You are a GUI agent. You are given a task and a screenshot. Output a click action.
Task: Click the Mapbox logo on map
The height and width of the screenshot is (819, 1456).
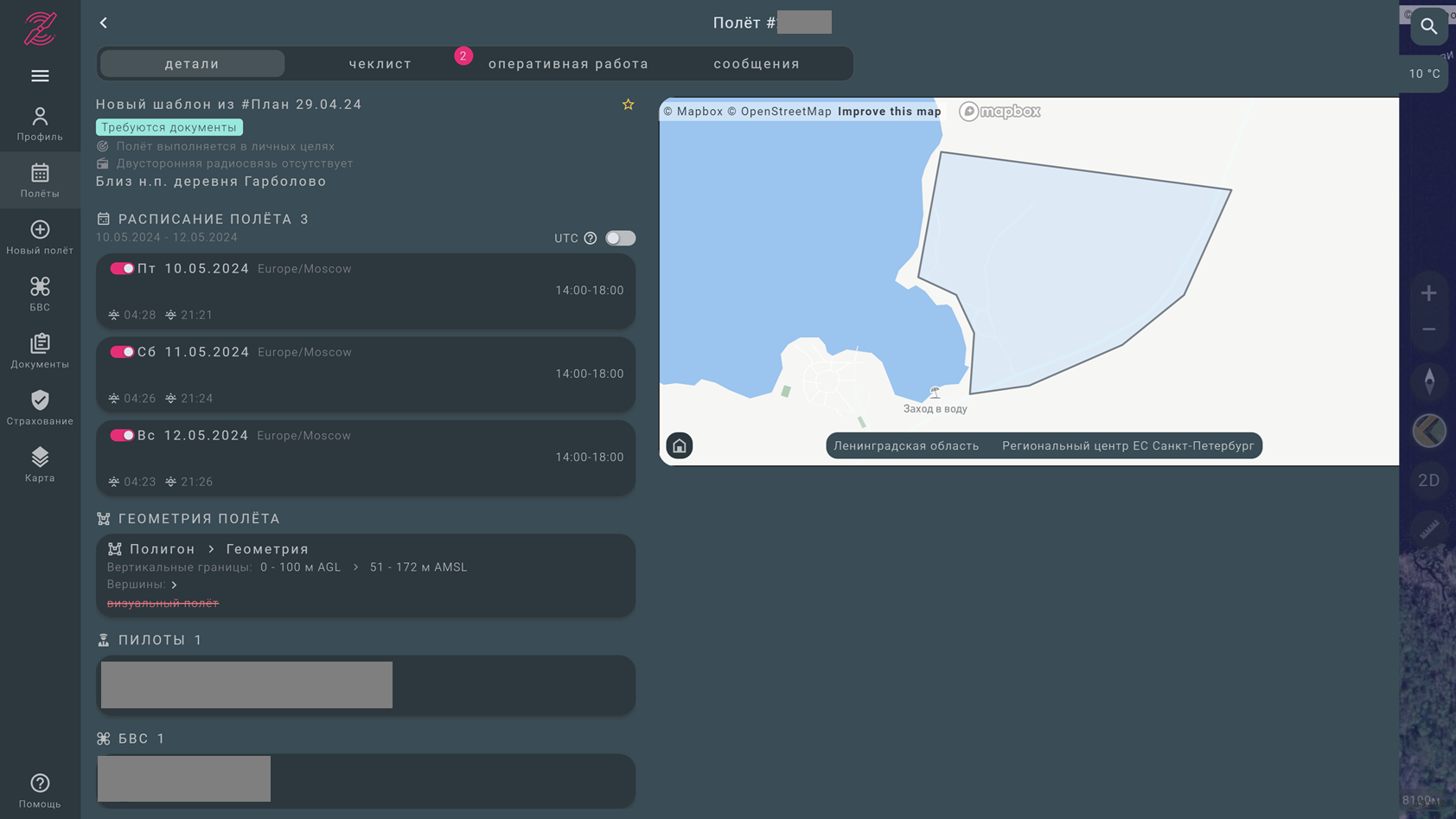tap(1000, 112)
